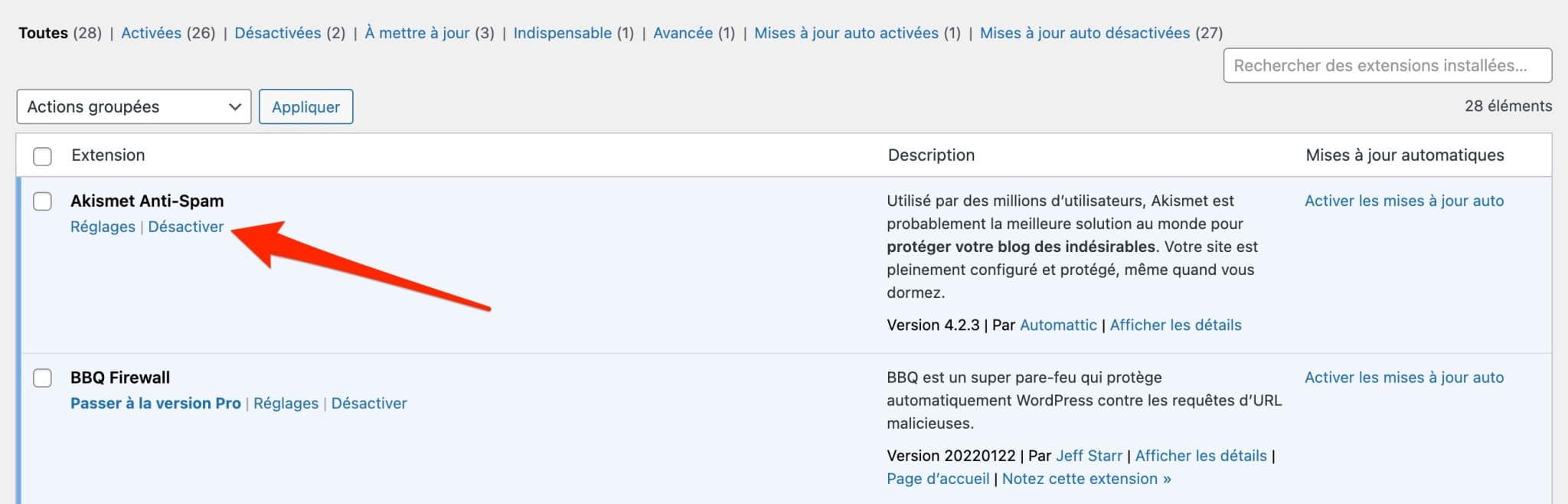
Task: Focus the Rechercher des extensions installées field
Action: pyautogui.click(x=1387, y=65)
